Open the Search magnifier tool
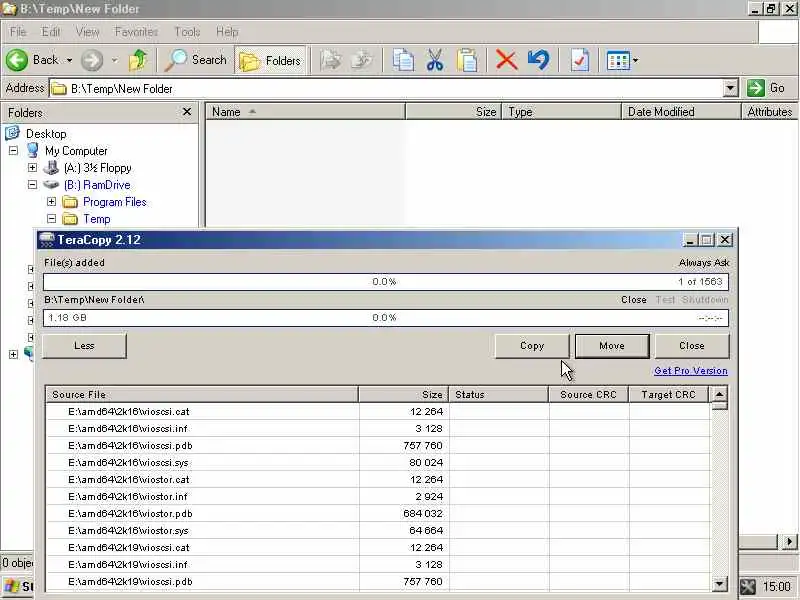The width and height of the screenshot is (800, 600). click(x=195, y=60)
